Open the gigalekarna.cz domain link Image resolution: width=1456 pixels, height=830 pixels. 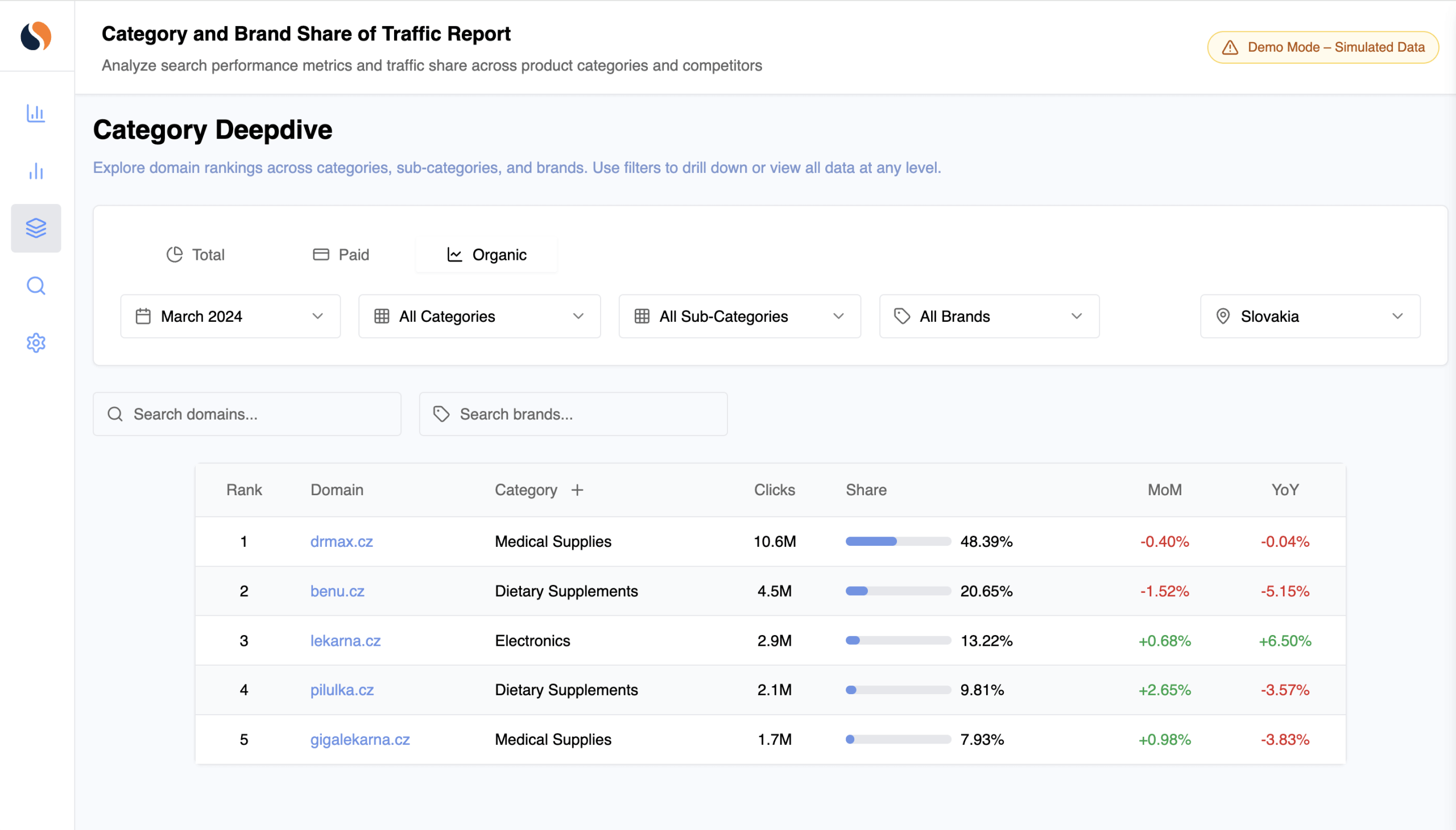360,740
